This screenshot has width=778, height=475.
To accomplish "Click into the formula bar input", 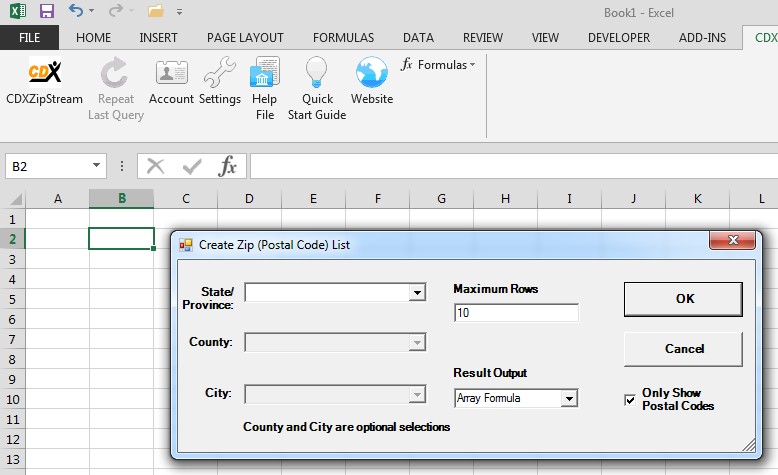I will coord(514,166).
